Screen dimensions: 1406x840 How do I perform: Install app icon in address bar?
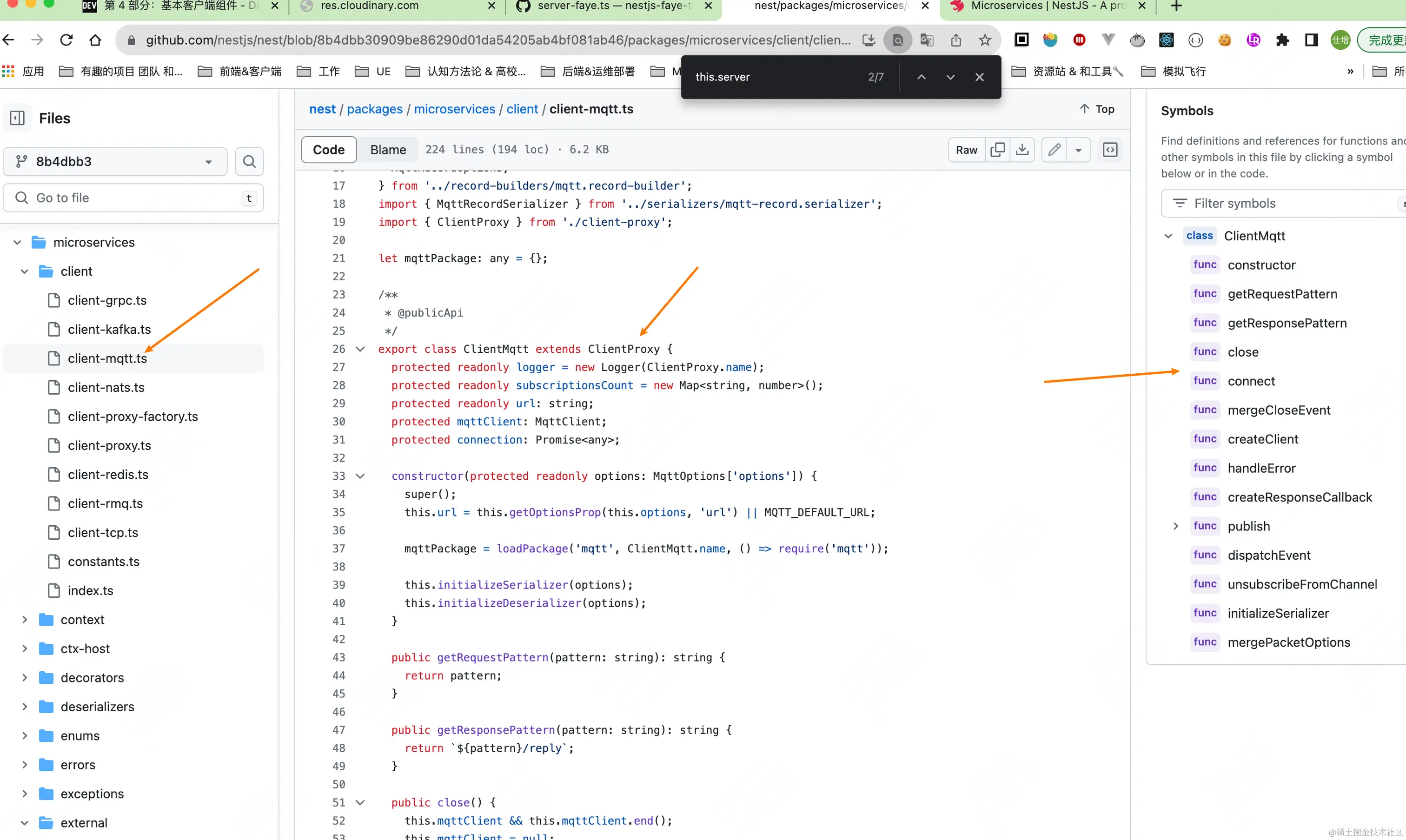869,40
